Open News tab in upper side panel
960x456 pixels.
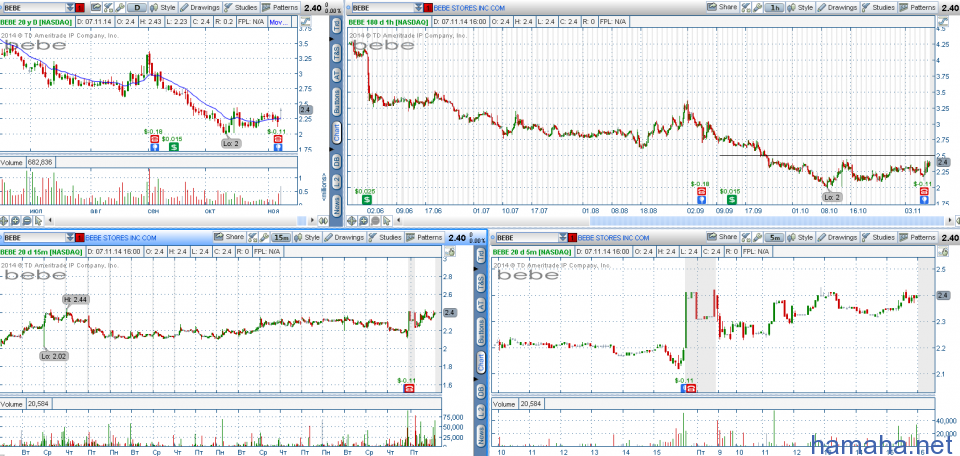tap(336, 205)
